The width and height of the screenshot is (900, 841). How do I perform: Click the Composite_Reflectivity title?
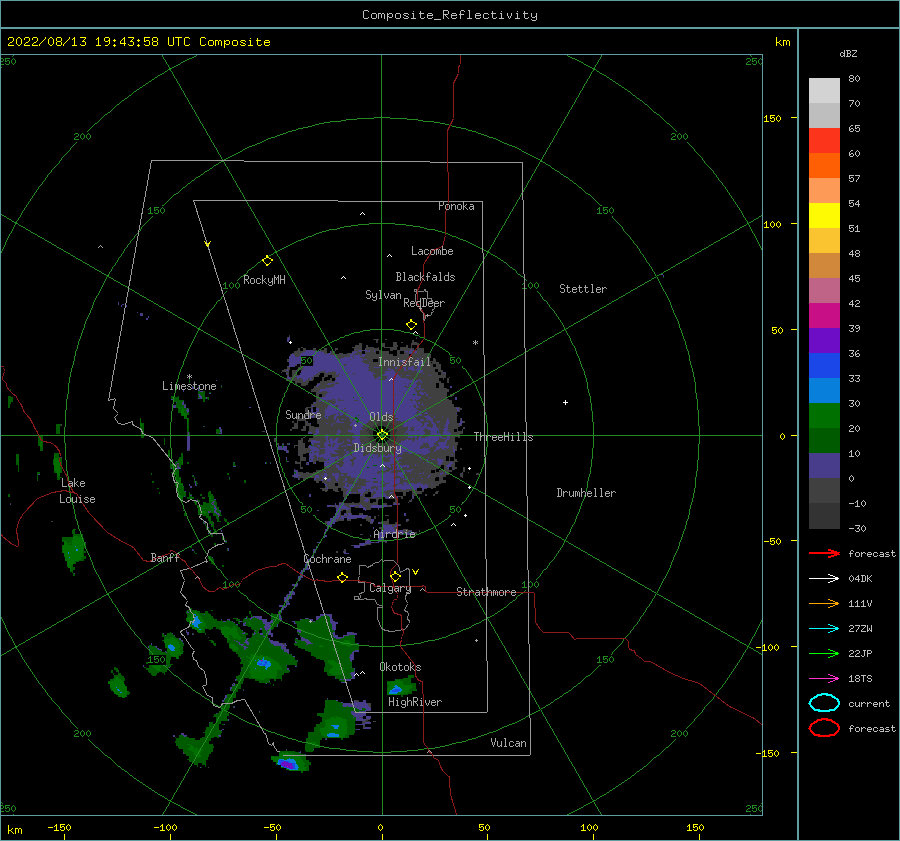[450, 15]
